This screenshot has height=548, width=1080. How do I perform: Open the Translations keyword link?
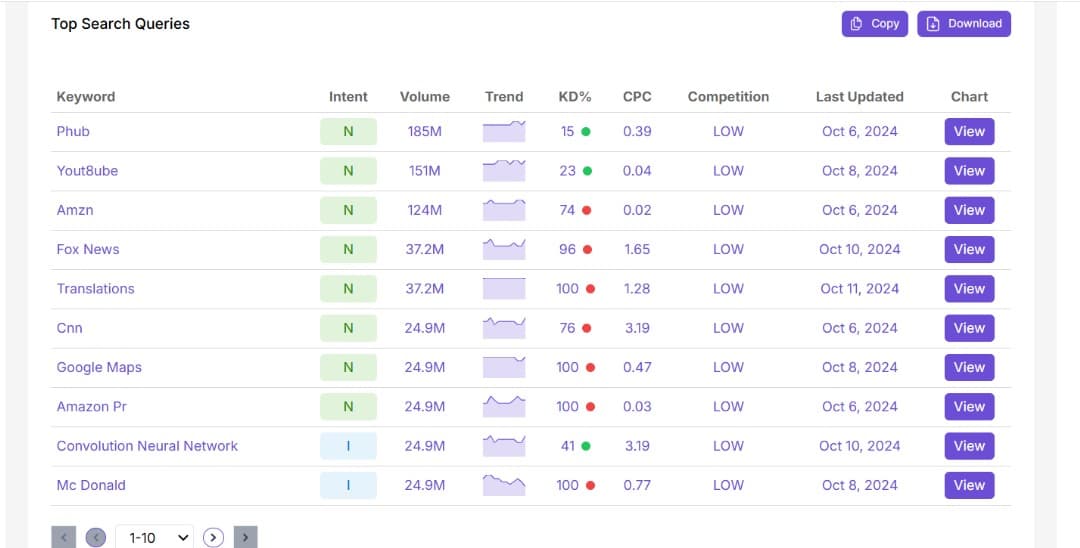tap(96, 289)
